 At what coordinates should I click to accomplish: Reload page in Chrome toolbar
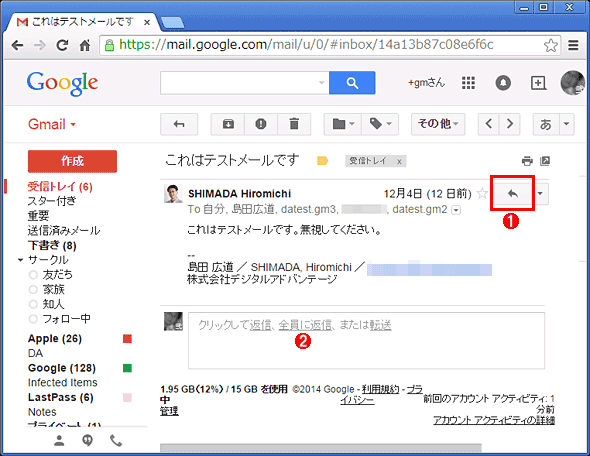pos(62,46)
